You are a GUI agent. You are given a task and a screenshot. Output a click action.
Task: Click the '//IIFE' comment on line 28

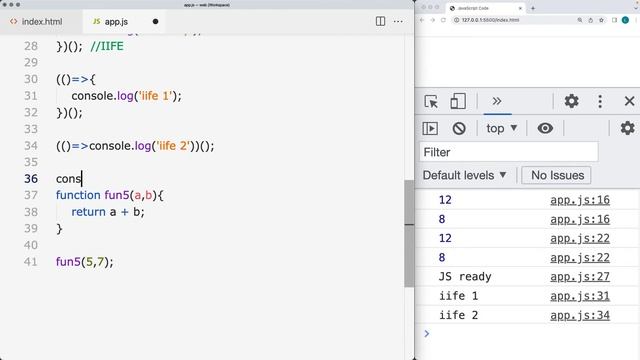point(107,46)
